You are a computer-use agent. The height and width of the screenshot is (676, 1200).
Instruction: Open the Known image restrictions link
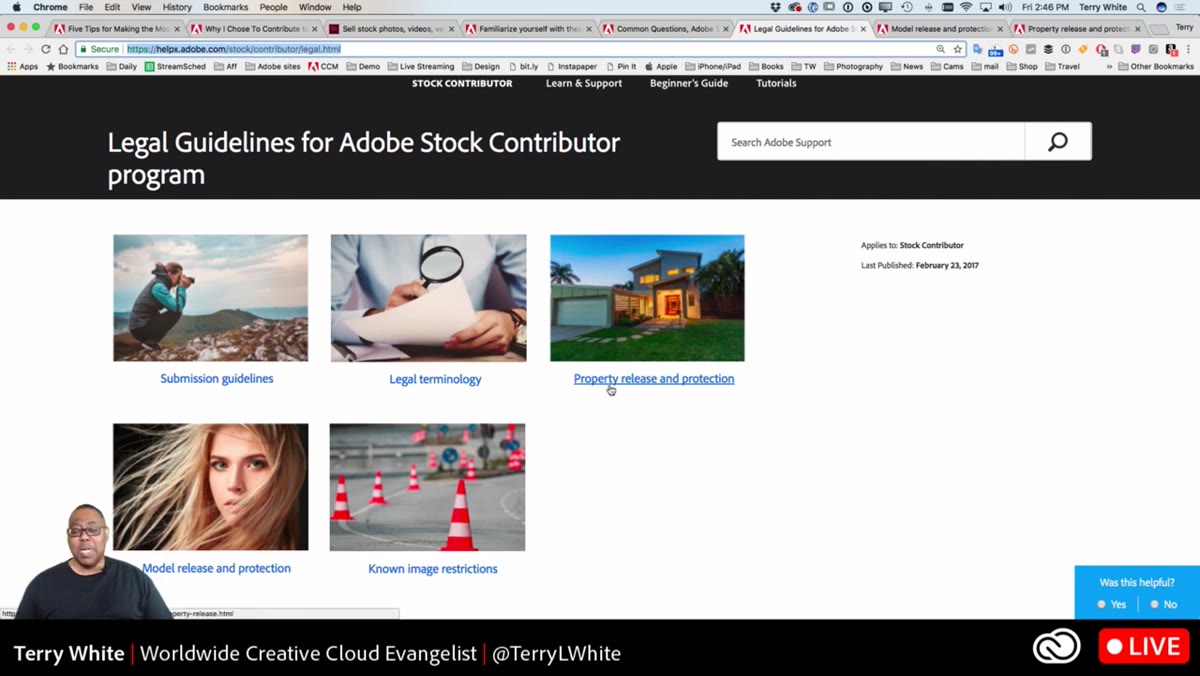point(433,568)
